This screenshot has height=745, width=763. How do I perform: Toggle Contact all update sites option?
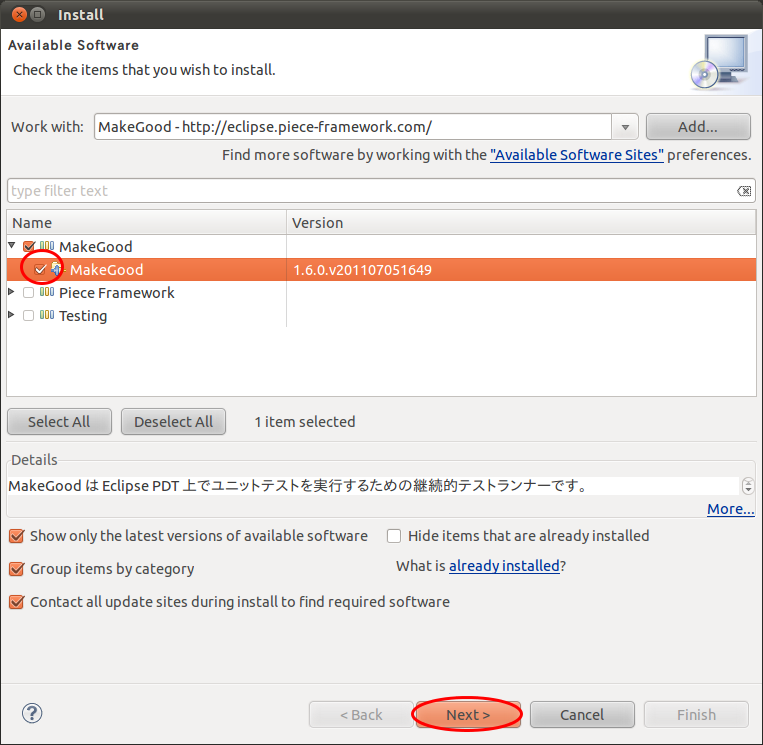(x=17, y=602)
